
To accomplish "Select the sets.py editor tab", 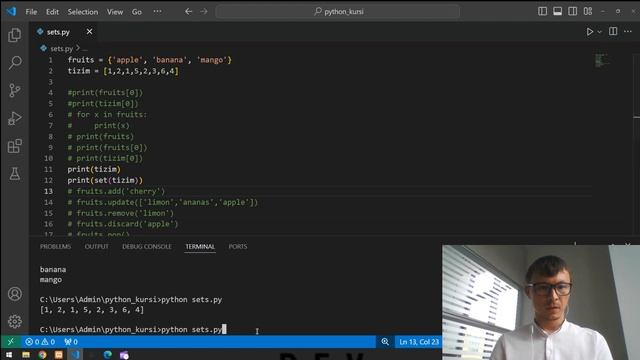I will 58,32.
